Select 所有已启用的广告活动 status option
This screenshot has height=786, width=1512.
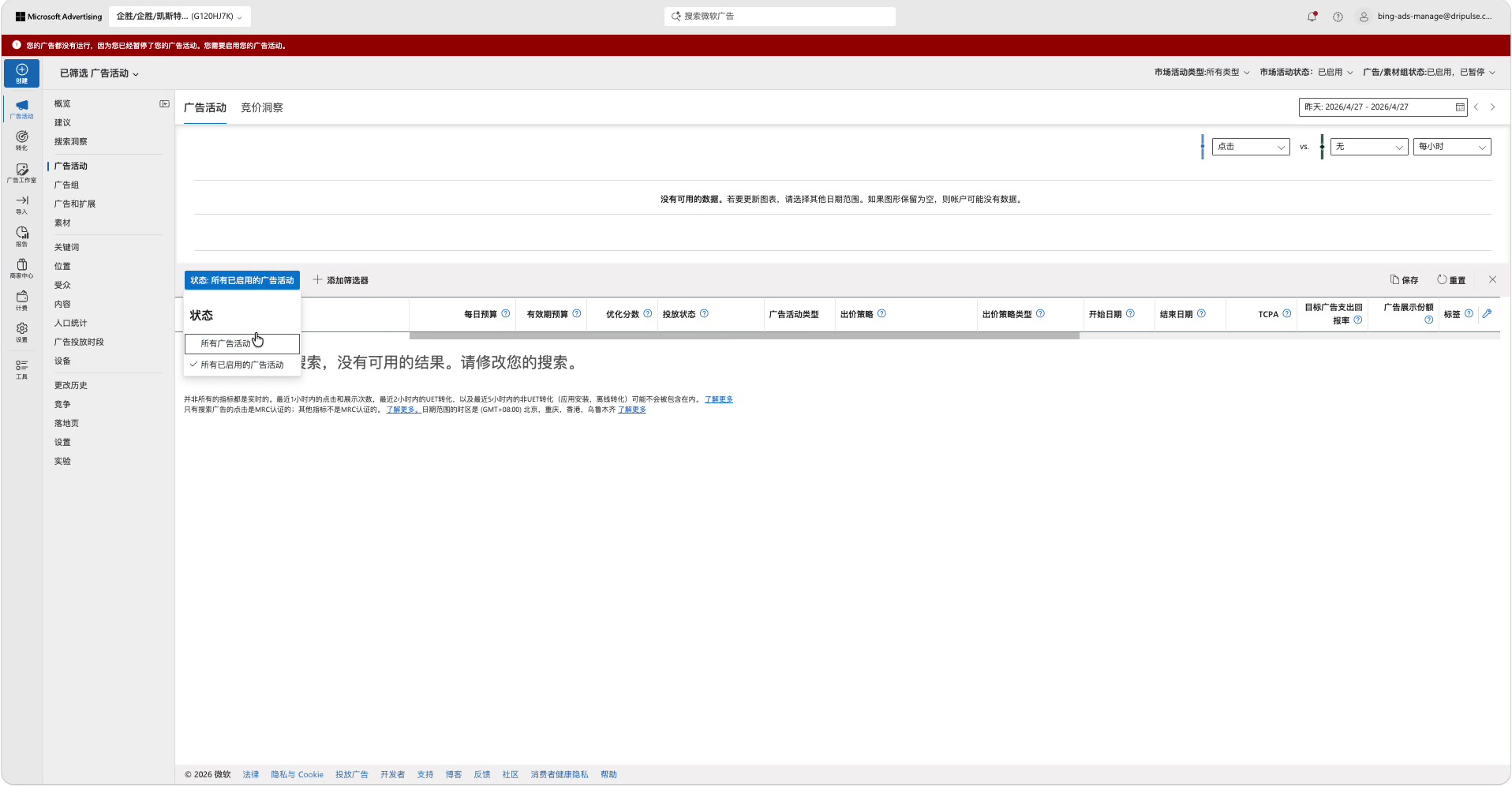[242, 365]
